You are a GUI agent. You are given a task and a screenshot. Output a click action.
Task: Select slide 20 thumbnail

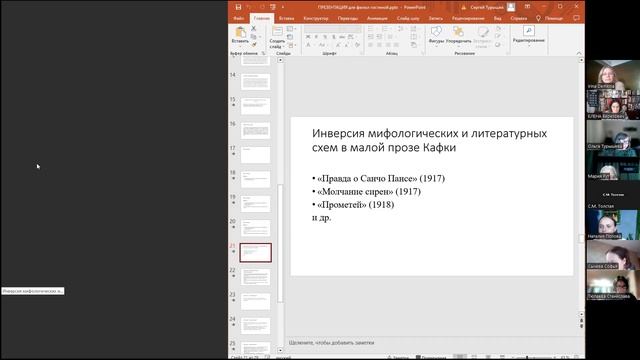[256, 228]
